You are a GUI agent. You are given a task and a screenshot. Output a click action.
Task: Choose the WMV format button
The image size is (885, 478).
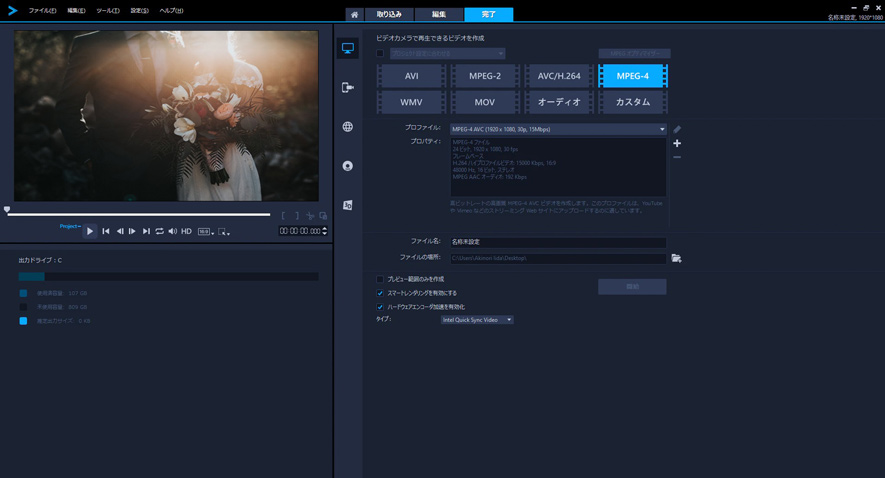coord(411,102)
